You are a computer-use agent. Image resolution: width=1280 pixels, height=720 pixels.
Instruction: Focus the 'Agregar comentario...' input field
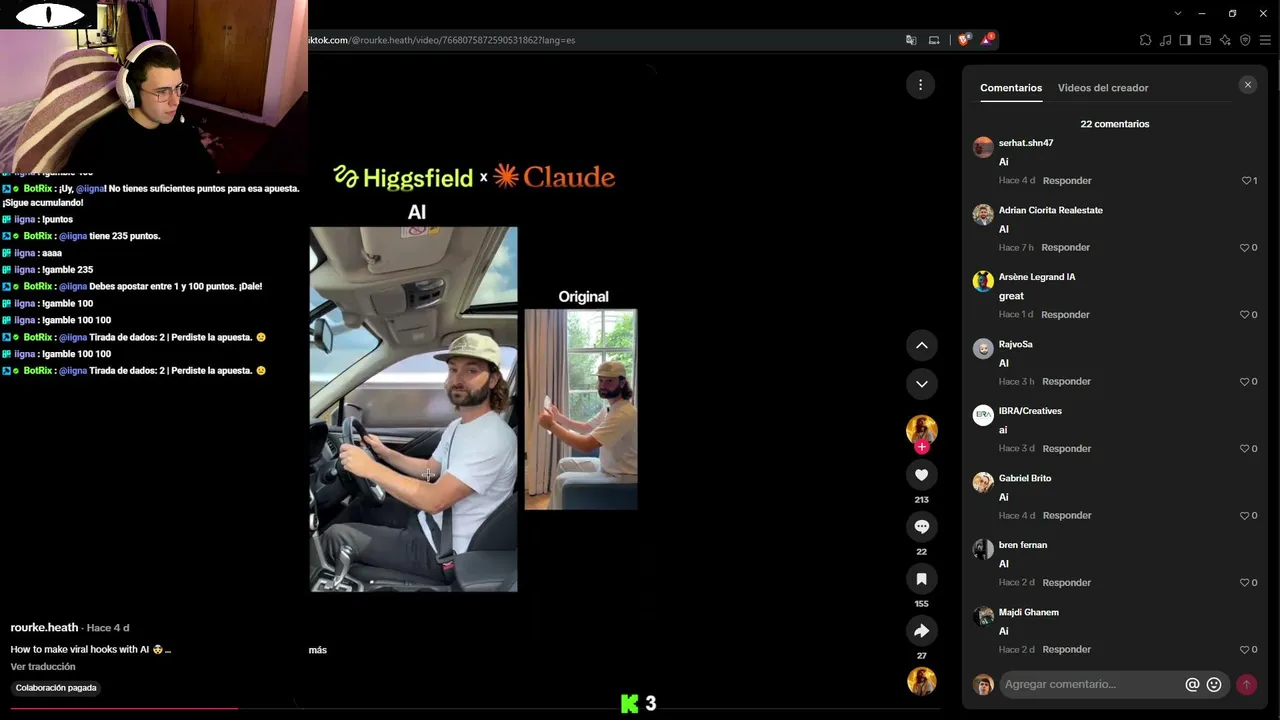click(x=1092, y=685)
